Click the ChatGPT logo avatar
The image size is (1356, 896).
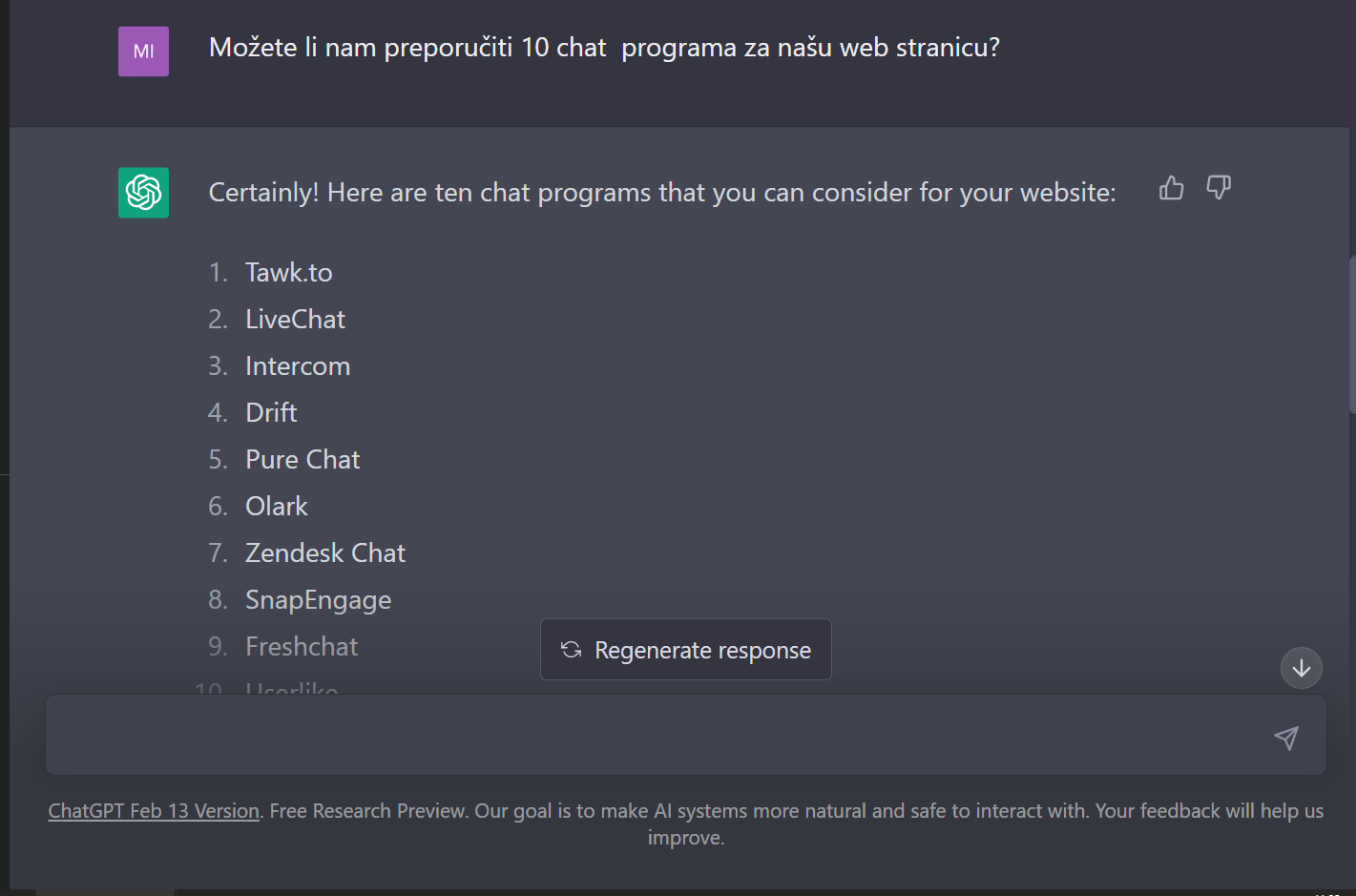pyautogui.click(x=143, y=193)
